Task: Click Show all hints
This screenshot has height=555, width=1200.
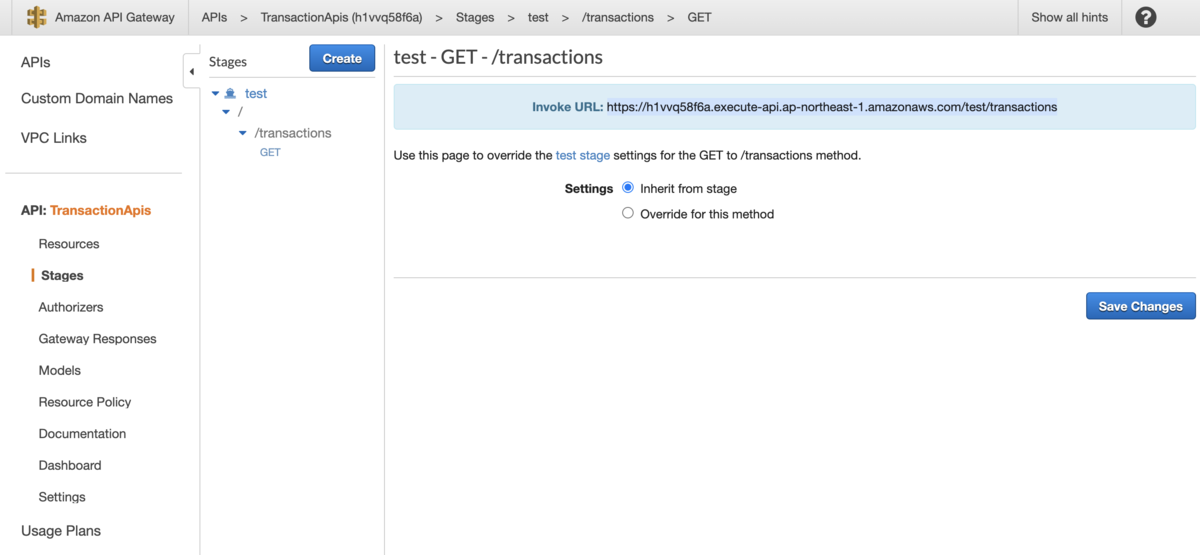Action: pyautogui.click(x=1069, y=17)
